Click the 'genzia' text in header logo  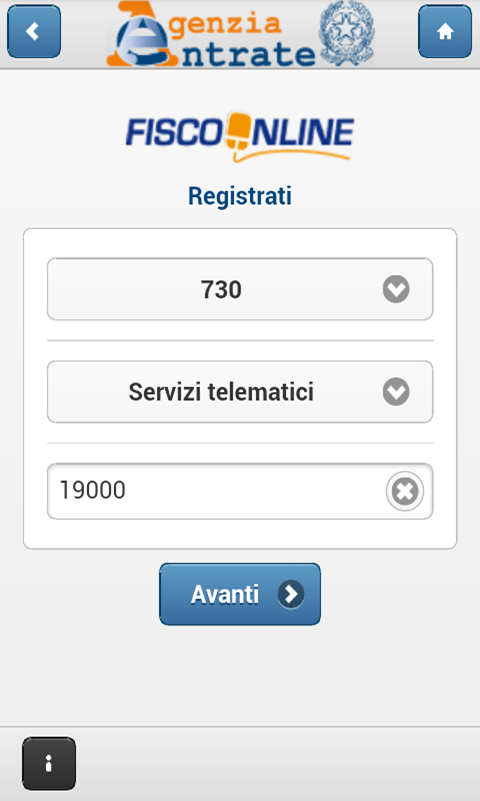[225, 25]
